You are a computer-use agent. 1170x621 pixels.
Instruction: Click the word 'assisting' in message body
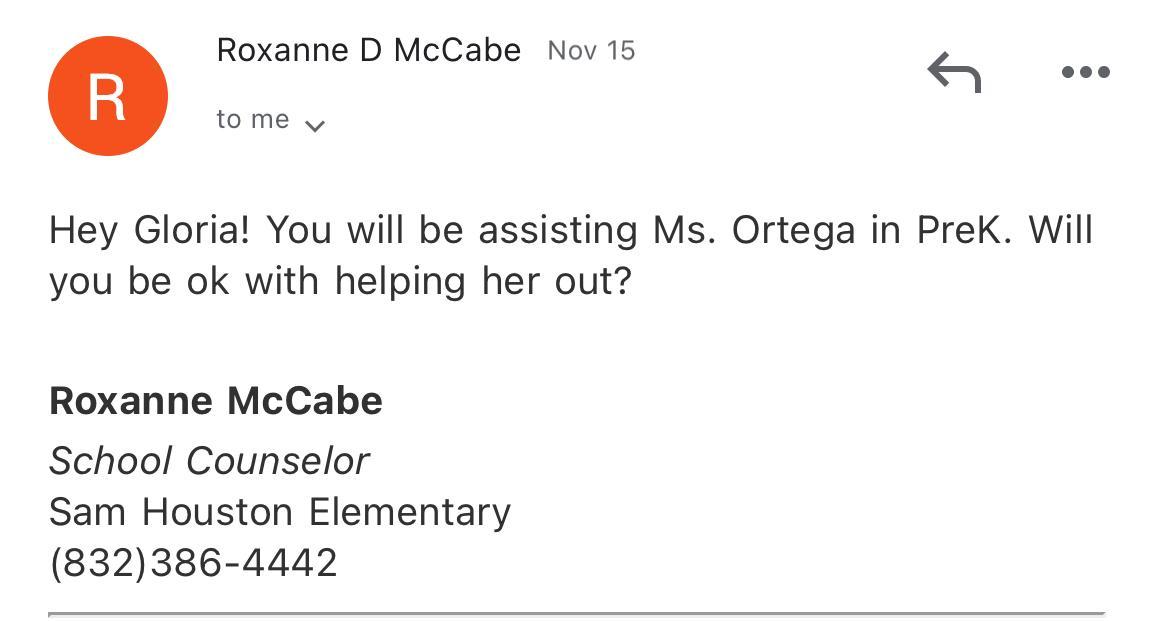(x=557, y=230)
